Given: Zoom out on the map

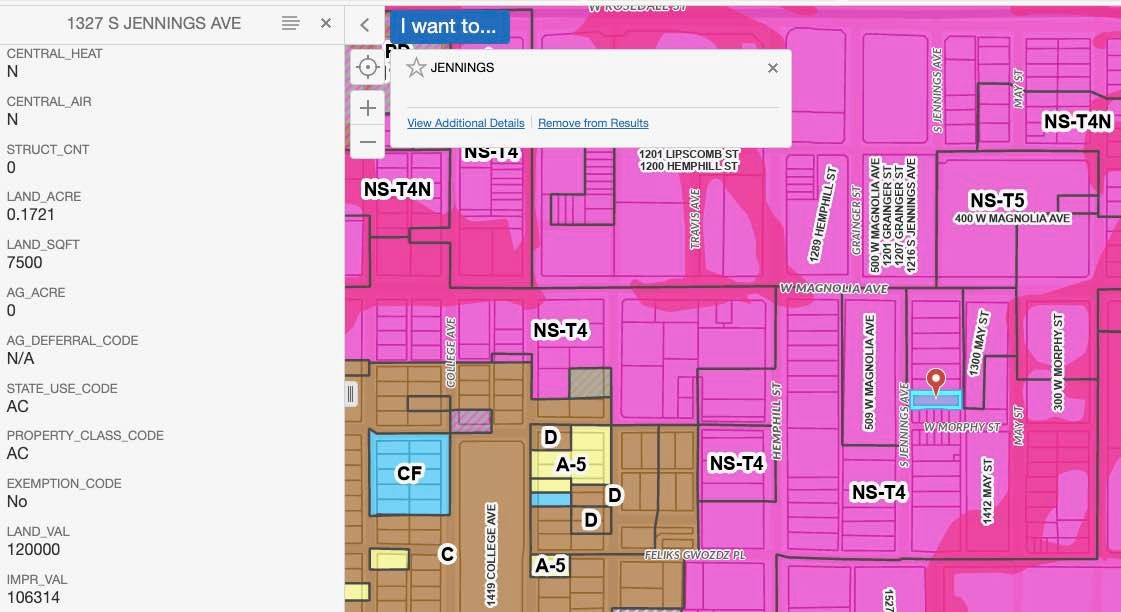Looking at the screenshot, I should [x=368, y=142].
